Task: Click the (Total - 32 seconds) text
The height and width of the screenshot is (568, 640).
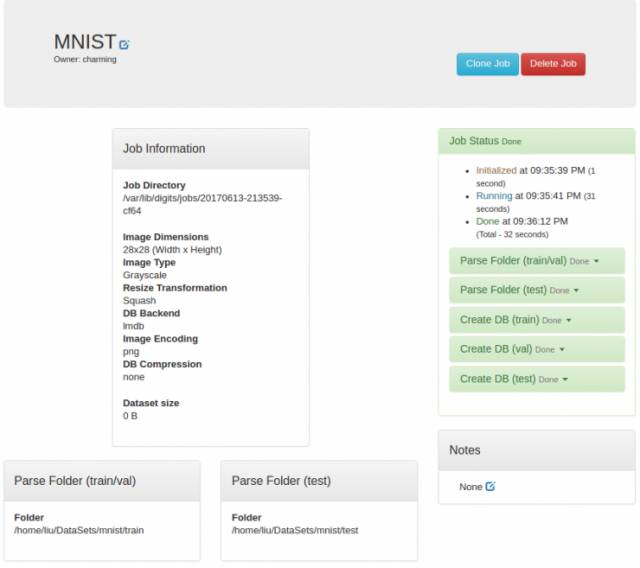Action: pyautogui.click(x=512, y=234)
